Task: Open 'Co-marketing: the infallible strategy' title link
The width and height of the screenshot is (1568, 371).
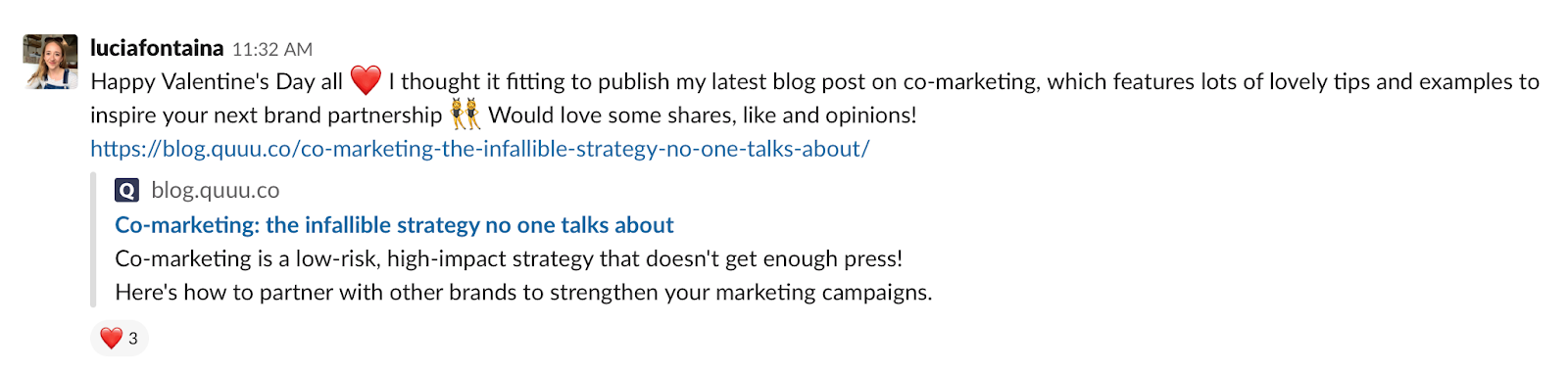Action: (x=394, y=225)
